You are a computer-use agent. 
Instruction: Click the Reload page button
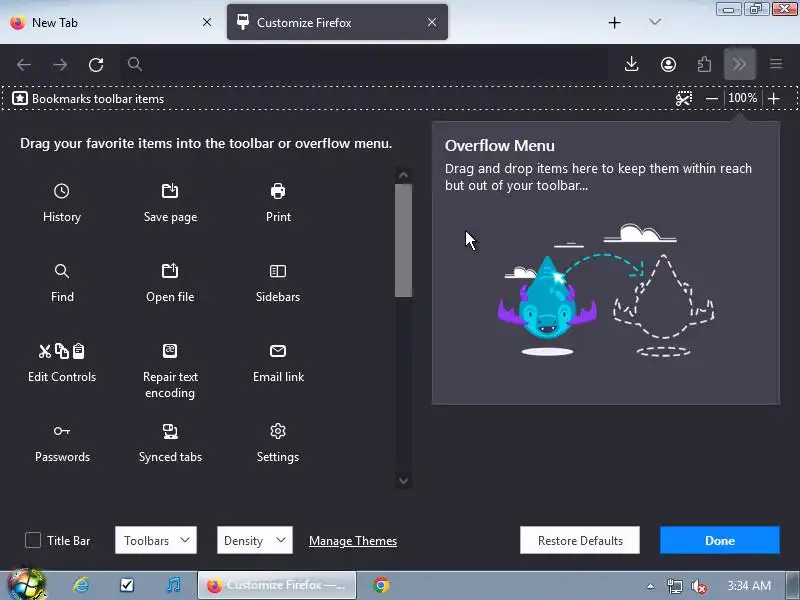96,64
